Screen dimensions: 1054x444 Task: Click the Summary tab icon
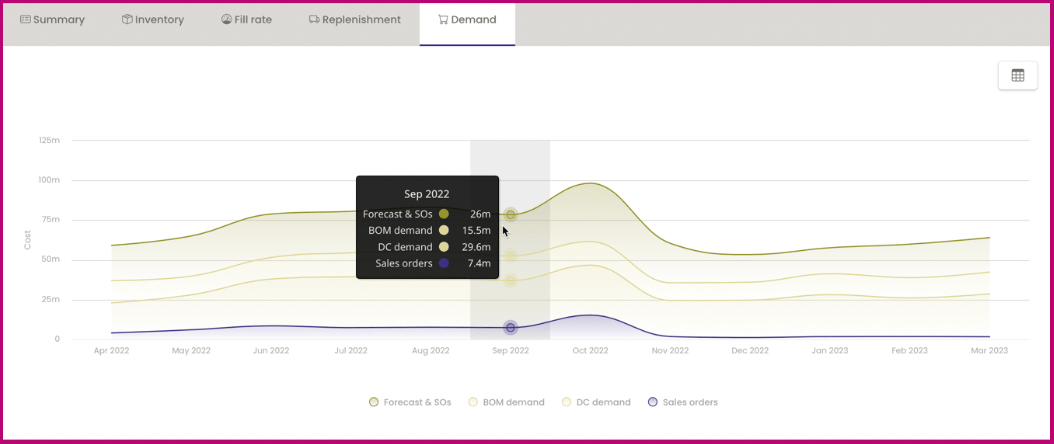point(25,20)
